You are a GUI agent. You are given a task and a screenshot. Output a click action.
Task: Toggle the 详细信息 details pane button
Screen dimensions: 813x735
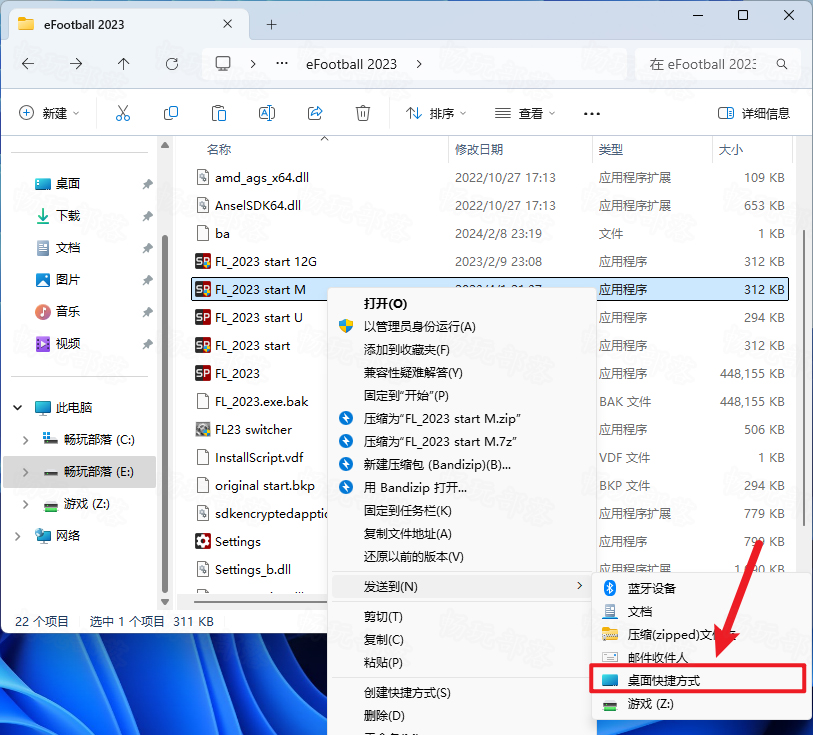[x=753, y=113]
